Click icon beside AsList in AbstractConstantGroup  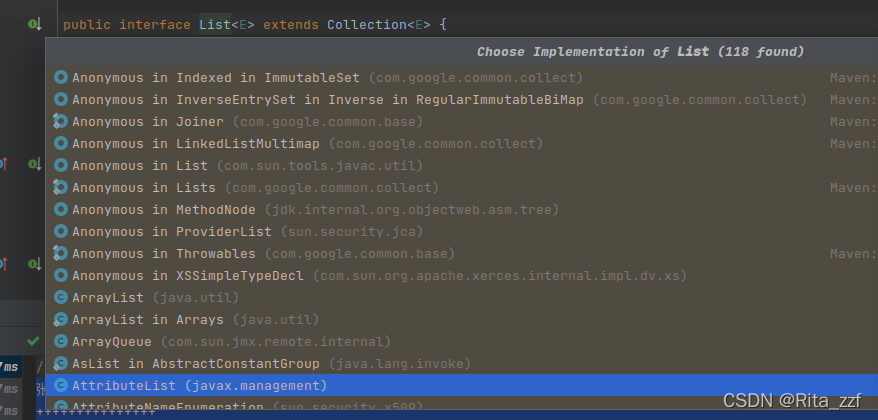point(60,363)
